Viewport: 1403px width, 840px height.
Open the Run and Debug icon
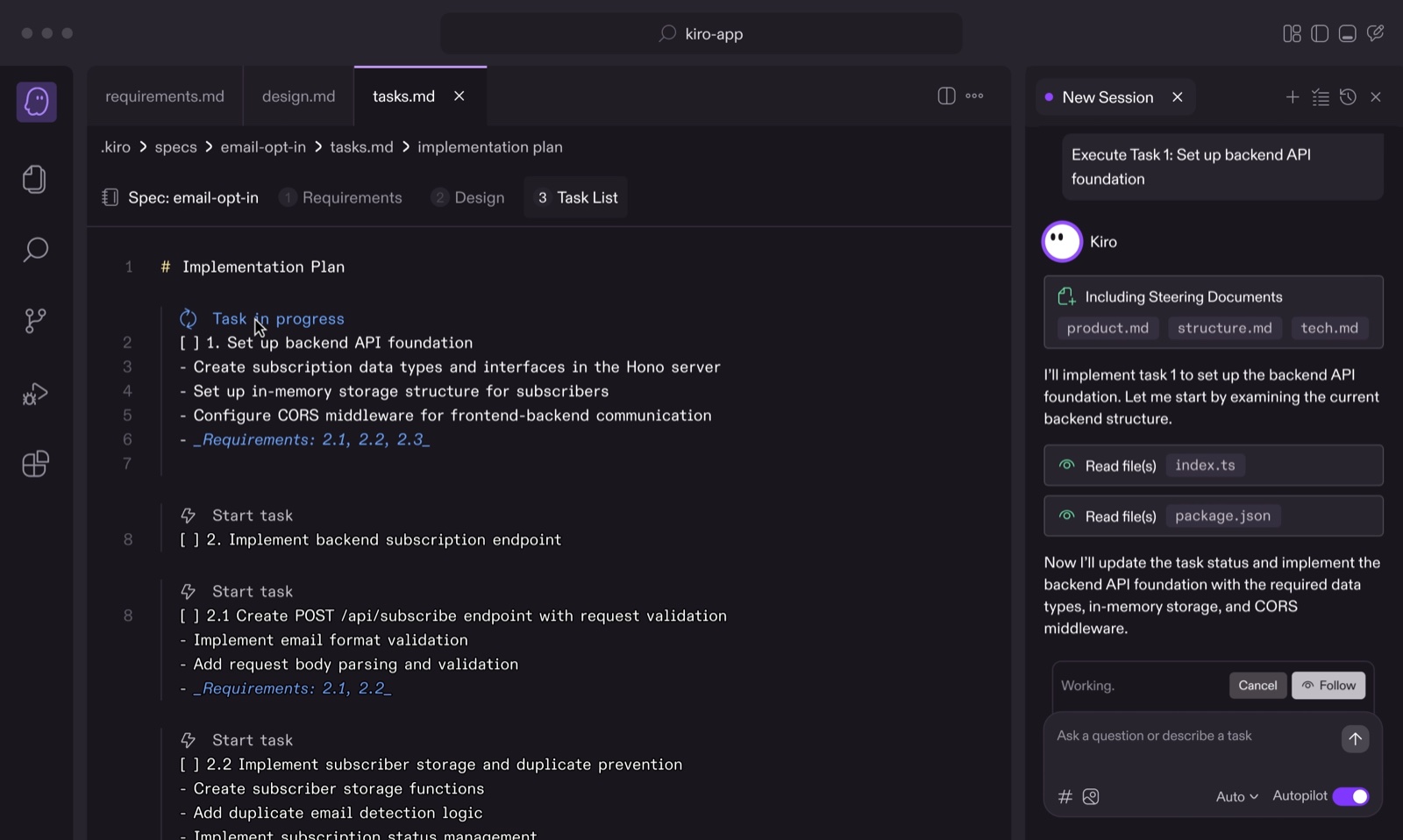[x=35, y=394]
